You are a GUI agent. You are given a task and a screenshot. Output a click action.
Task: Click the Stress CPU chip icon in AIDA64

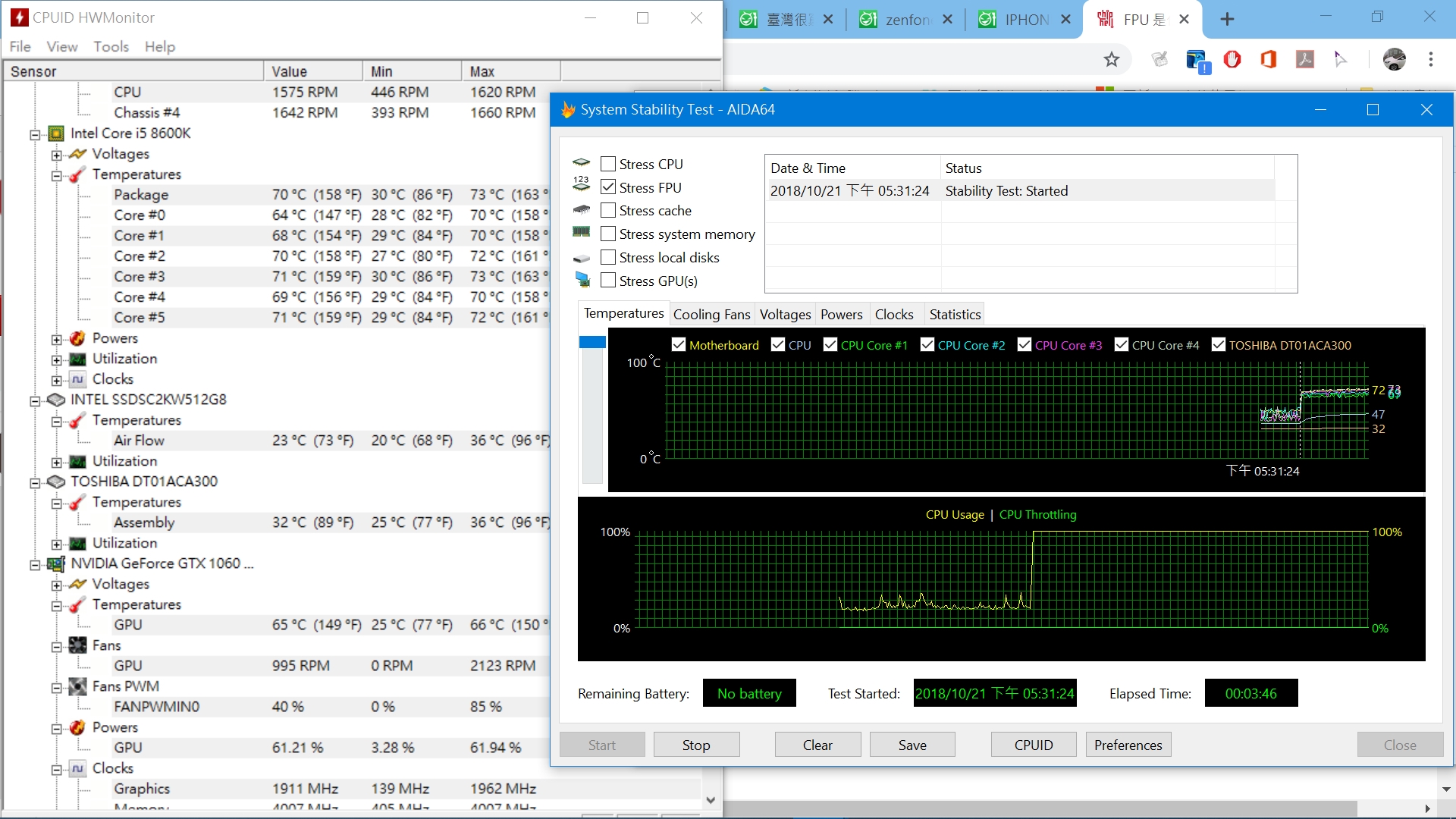tap(582, 162)
